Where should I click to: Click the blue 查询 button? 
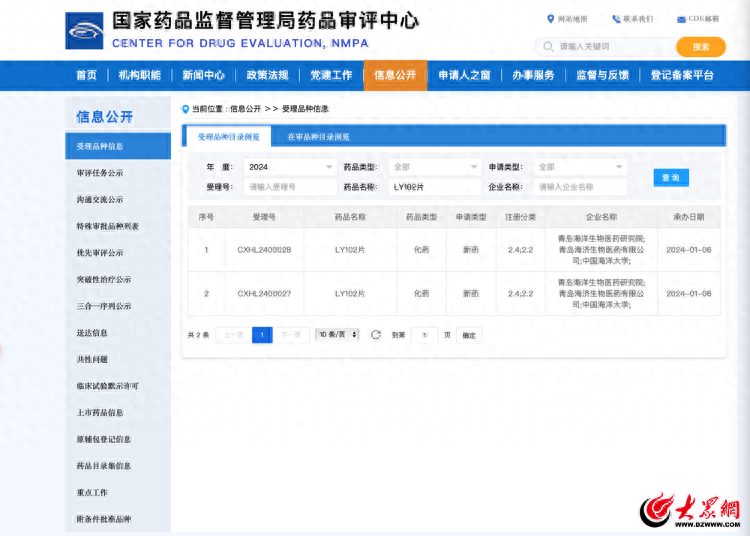671,177
